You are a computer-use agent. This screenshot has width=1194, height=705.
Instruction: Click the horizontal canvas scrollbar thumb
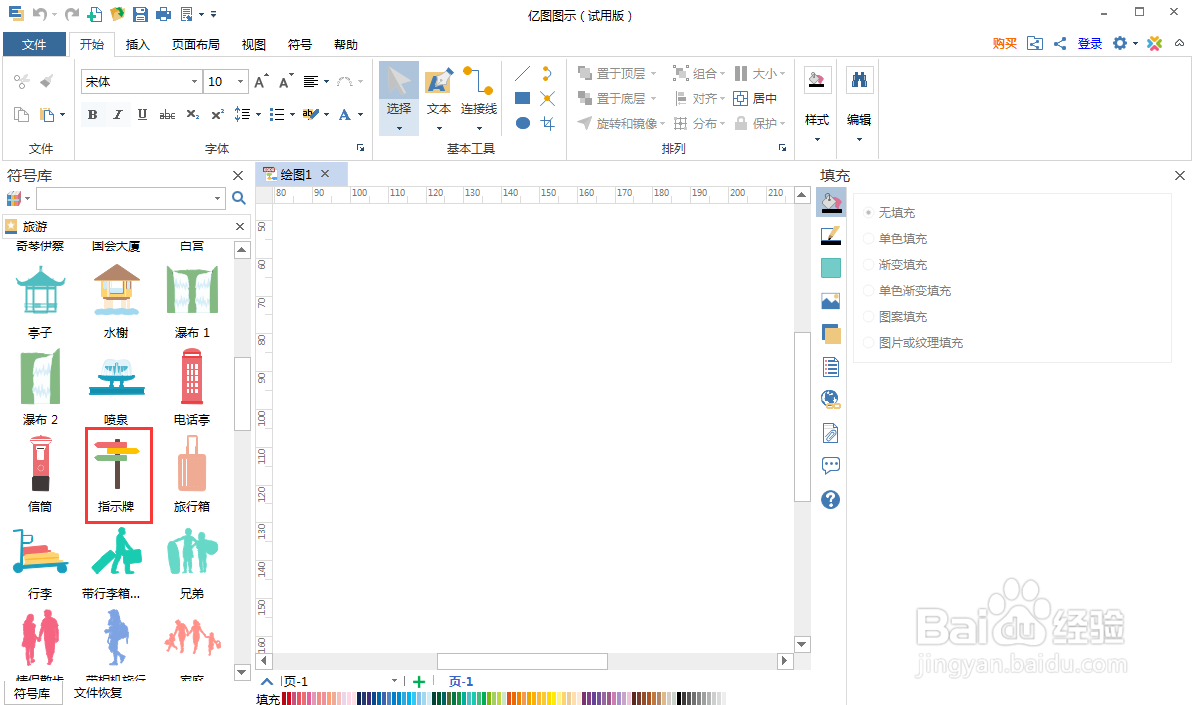(x=522, y=661)
